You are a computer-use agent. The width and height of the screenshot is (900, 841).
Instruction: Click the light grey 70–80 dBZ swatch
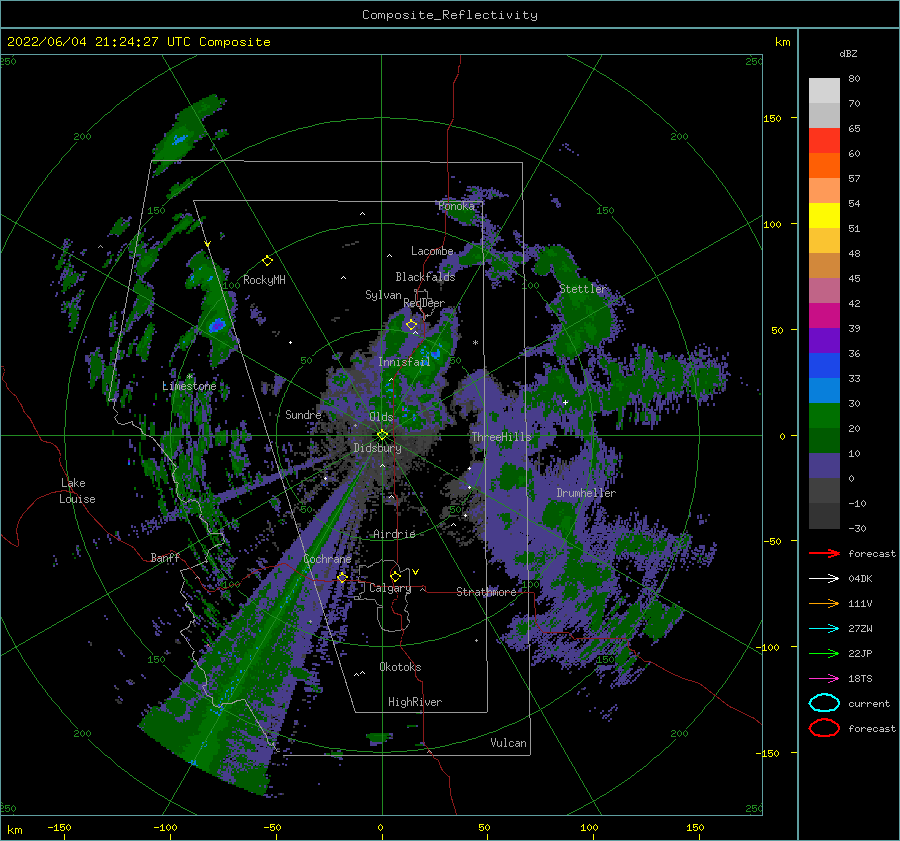click(824, 91)
